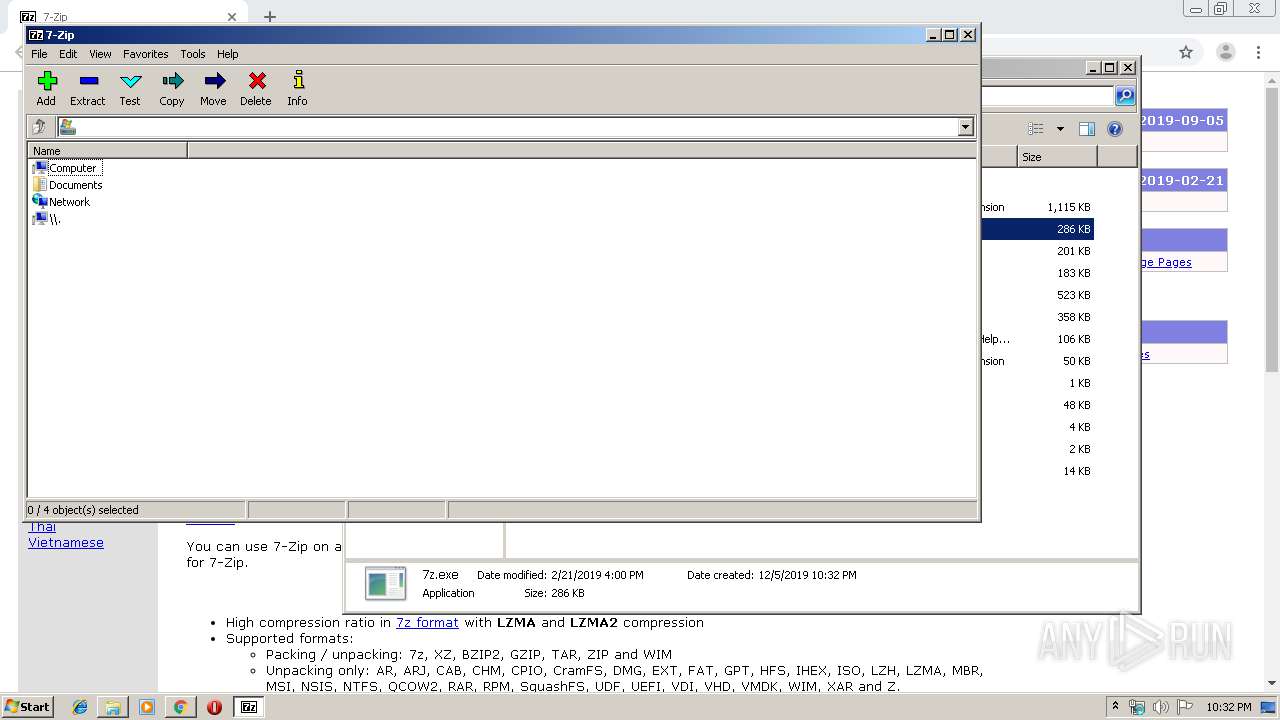Click the Explorer change view icon
This screenshot has width=1280, height=720.
(x=1036, y=129)
